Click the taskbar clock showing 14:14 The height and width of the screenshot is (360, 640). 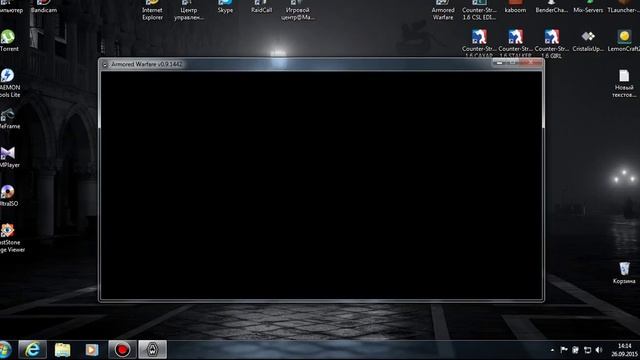(x=624, y=350)
